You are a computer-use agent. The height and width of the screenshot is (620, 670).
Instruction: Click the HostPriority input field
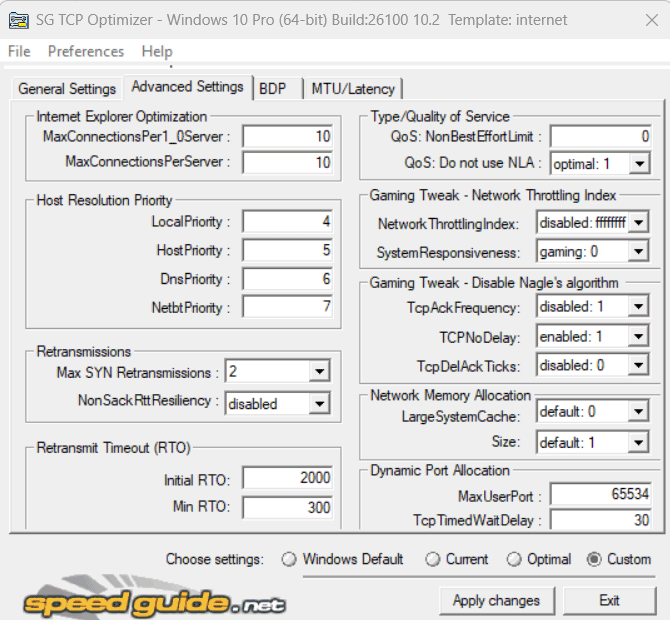pos(287,250)
